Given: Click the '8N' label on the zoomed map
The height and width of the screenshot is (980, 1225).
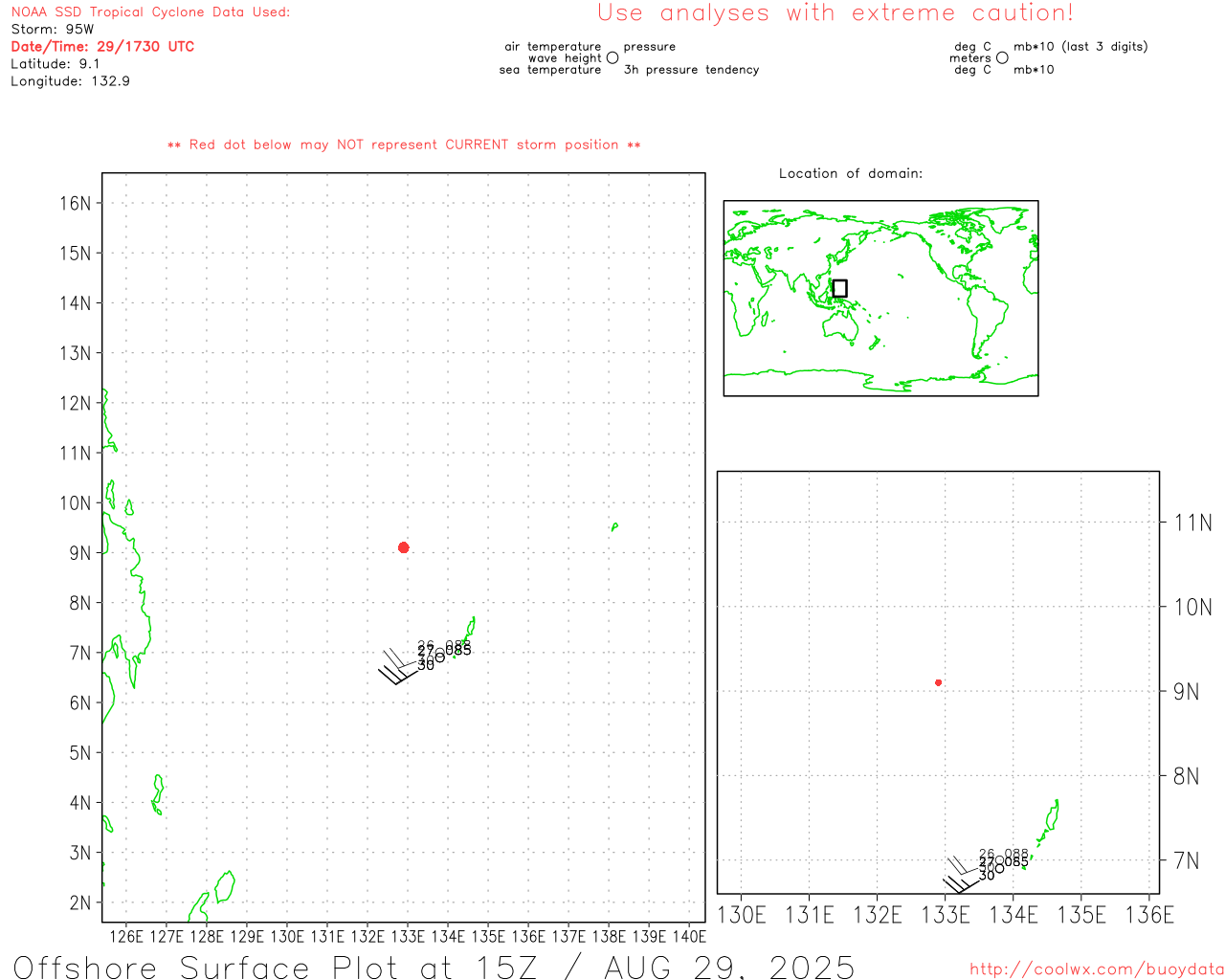Looking at the screenshot, I should 1187,776.
